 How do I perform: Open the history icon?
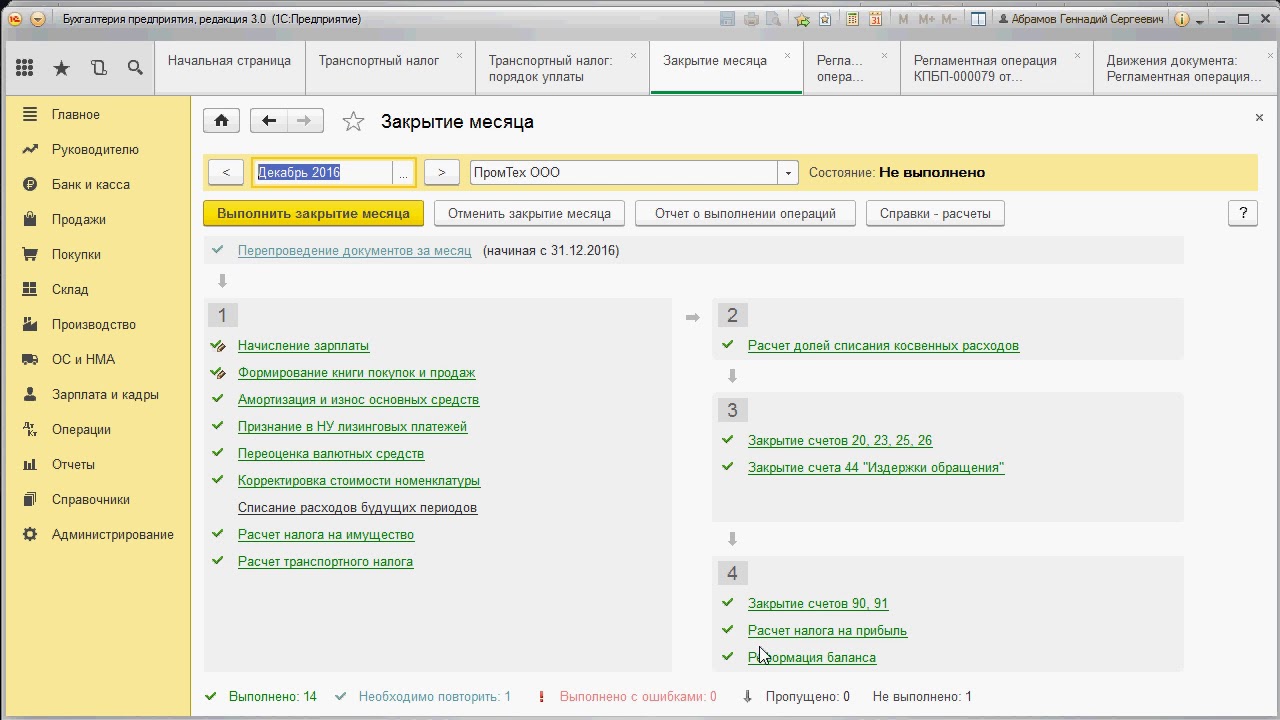coord(98,68)
